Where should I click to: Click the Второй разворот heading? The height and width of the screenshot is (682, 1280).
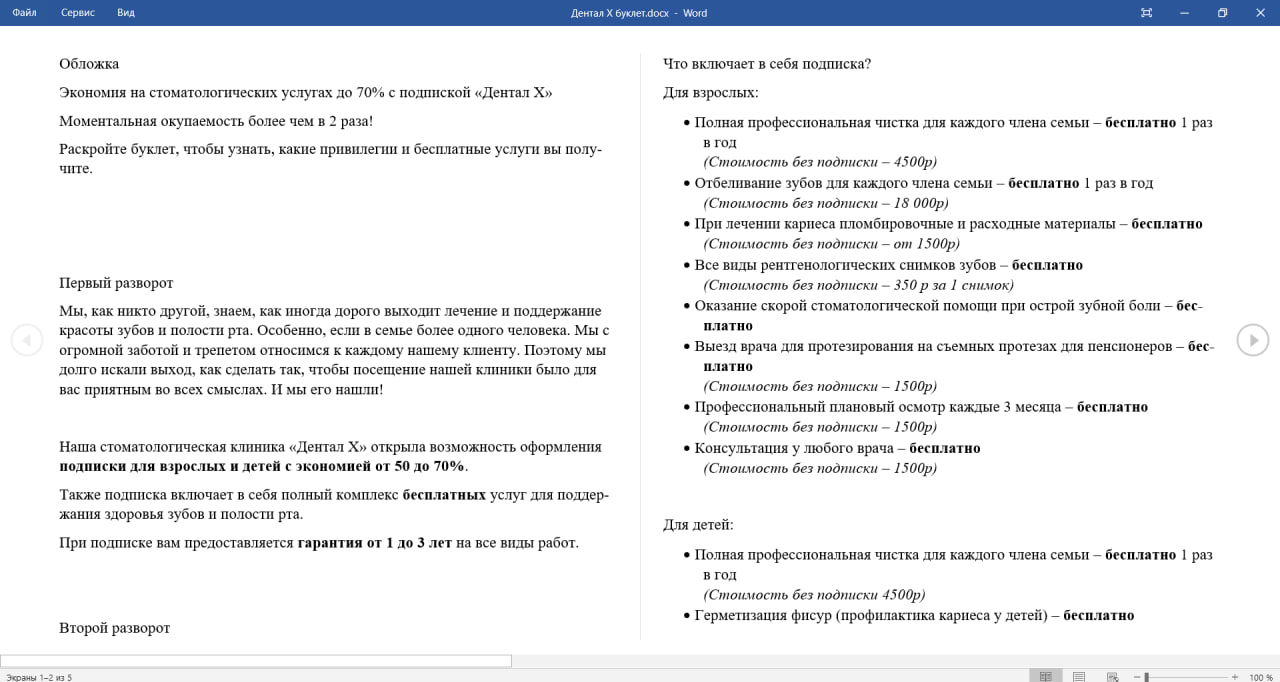(115, 628)
